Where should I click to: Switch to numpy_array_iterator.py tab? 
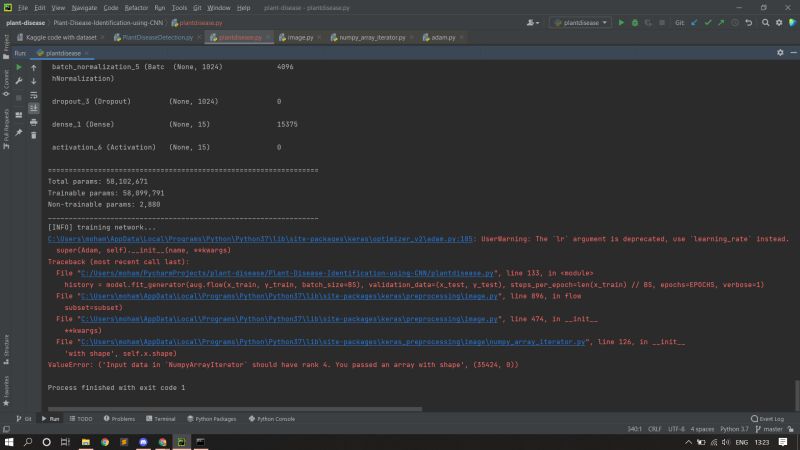(372, 37)
